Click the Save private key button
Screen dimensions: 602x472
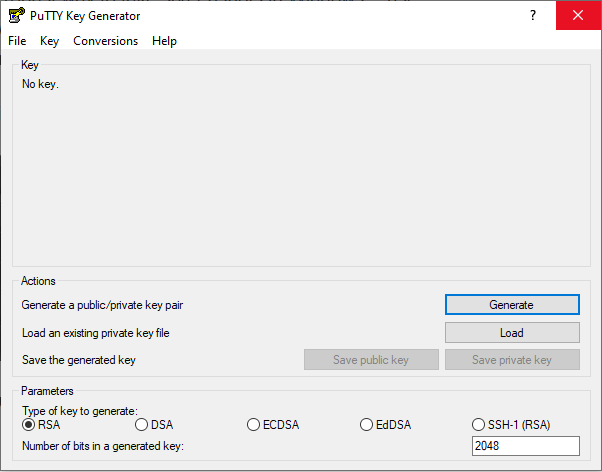point(512,360)
